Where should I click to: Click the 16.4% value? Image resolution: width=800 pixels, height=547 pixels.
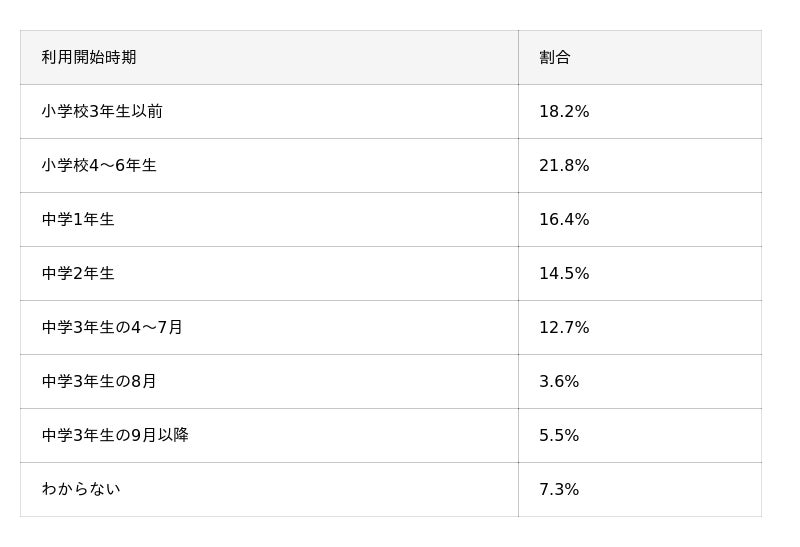pos(564,220)
